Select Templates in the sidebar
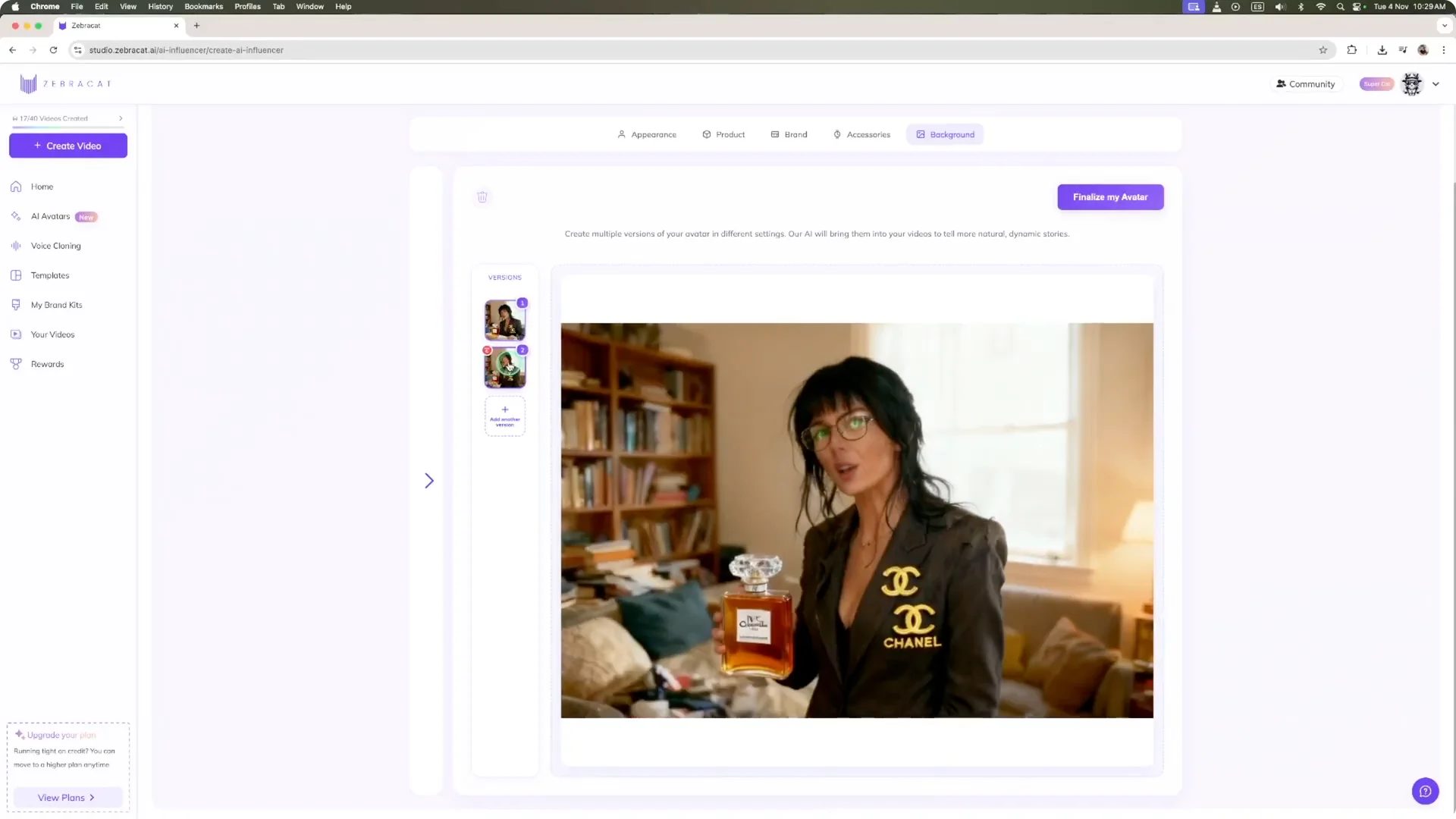Viewport: 1456px width, 819px height. (49, 275)
